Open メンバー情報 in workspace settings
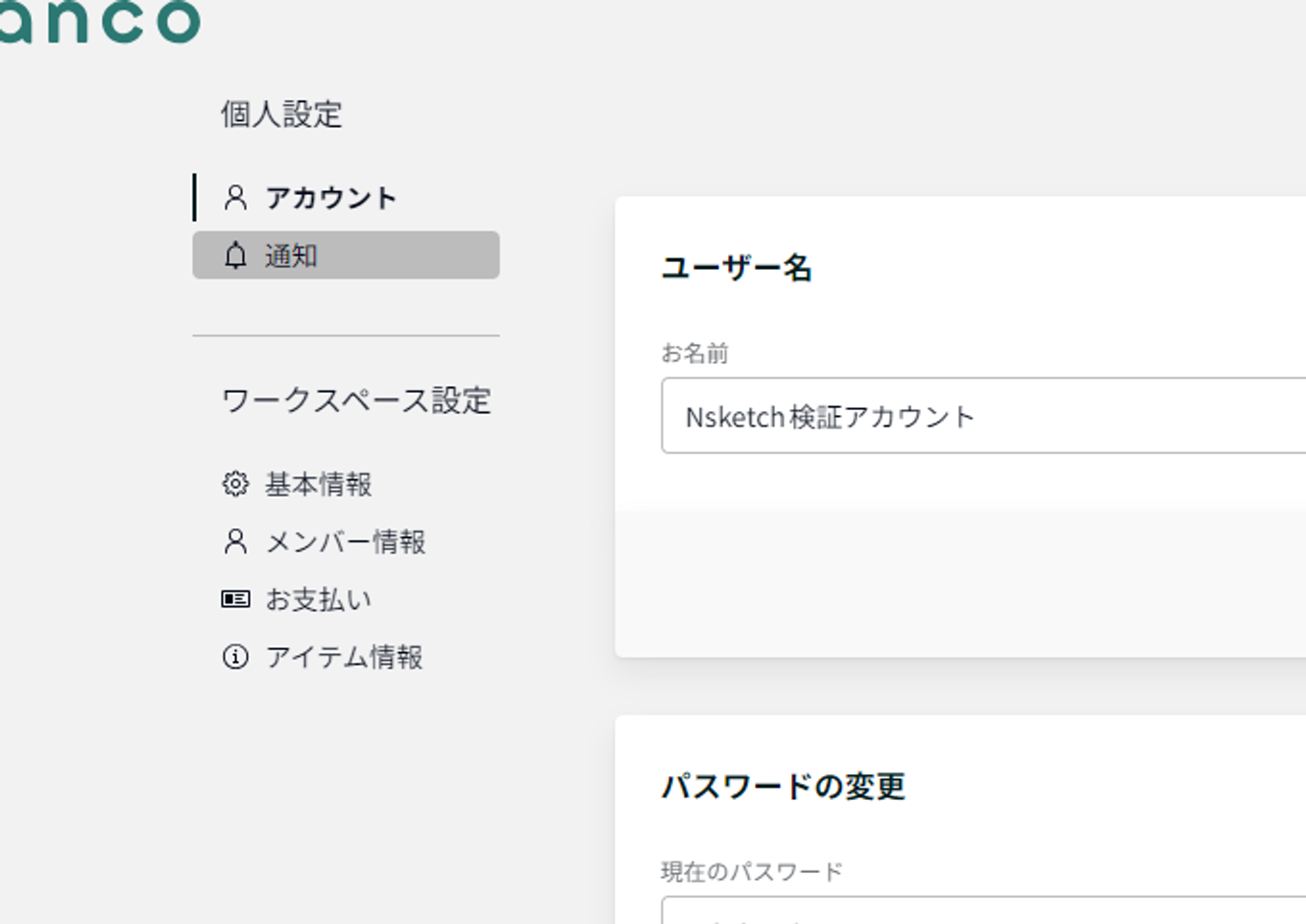 point(346,542)
